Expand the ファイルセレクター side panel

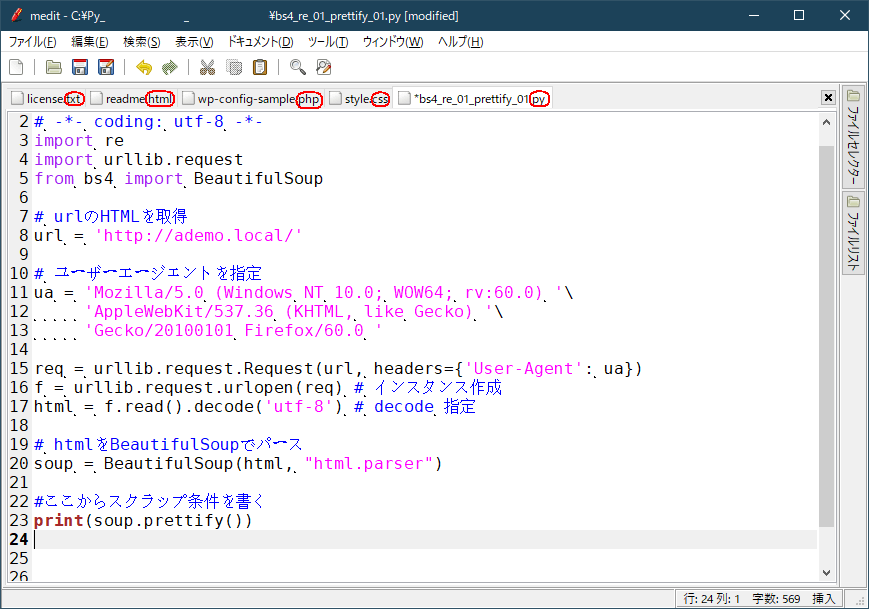point(854,137)
